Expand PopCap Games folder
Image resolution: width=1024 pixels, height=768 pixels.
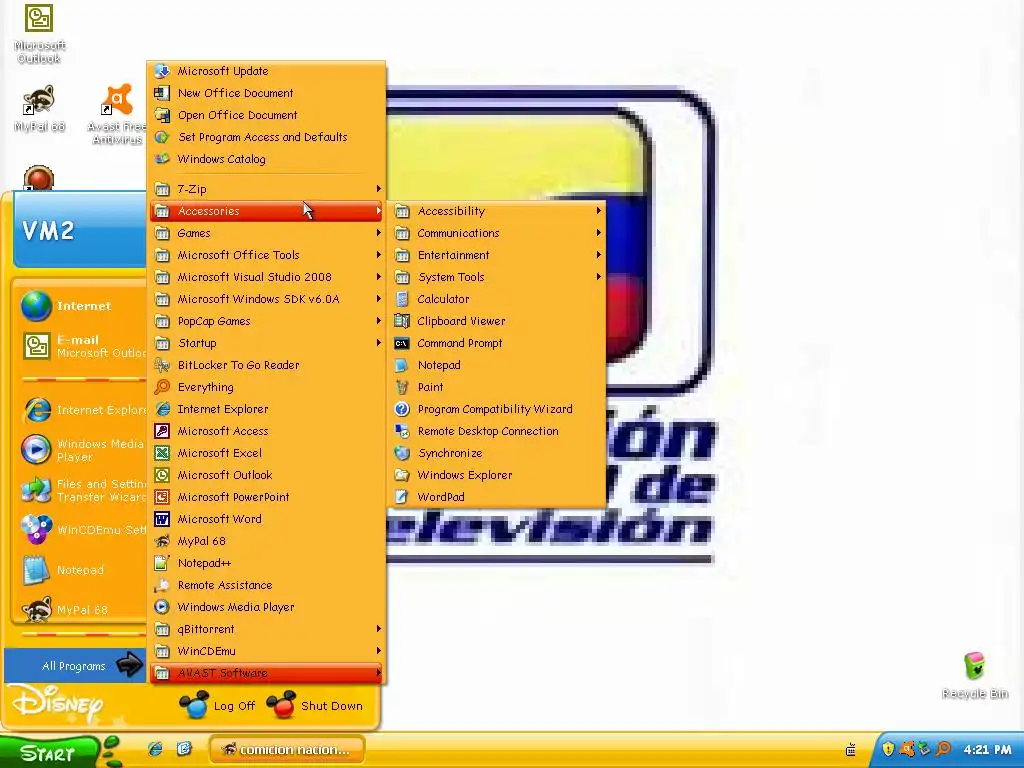(x=266, y=321)
